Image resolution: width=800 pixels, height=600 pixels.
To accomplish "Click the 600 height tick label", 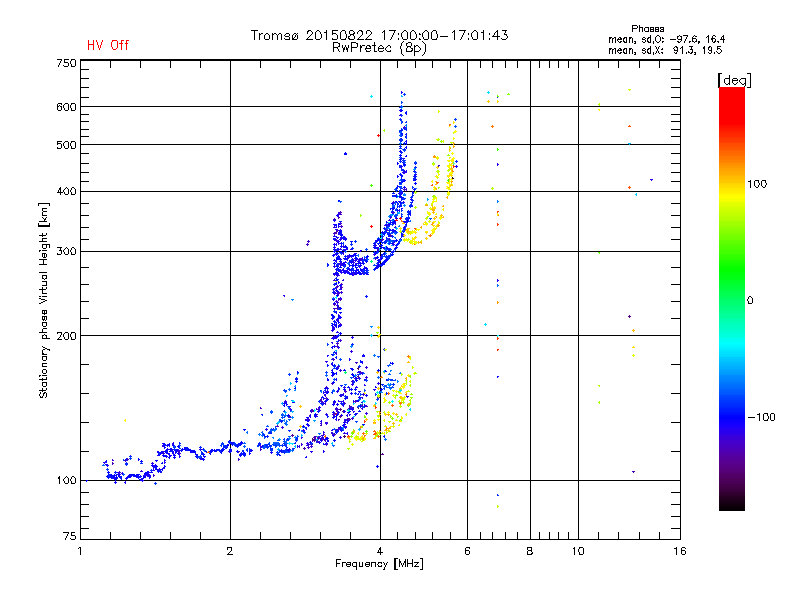I will pyautogui.click(x=66, y=107).
